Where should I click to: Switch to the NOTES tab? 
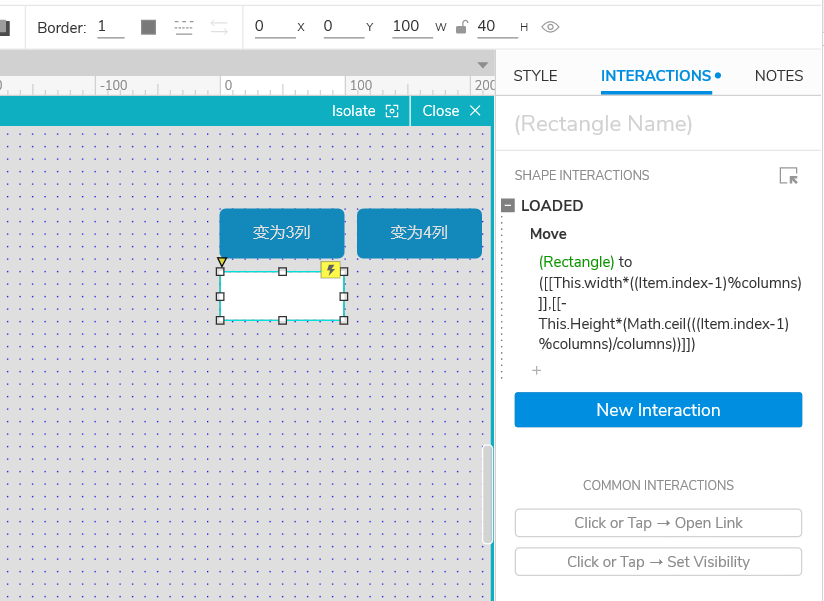click(x=778, y=76)
